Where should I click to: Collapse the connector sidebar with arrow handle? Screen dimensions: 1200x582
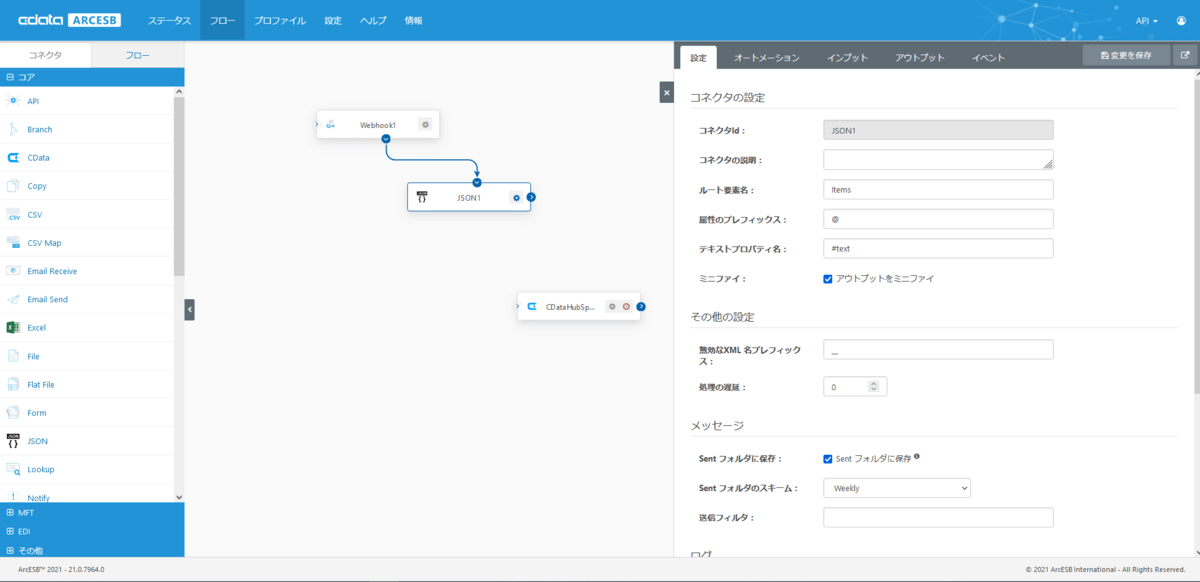189,310
